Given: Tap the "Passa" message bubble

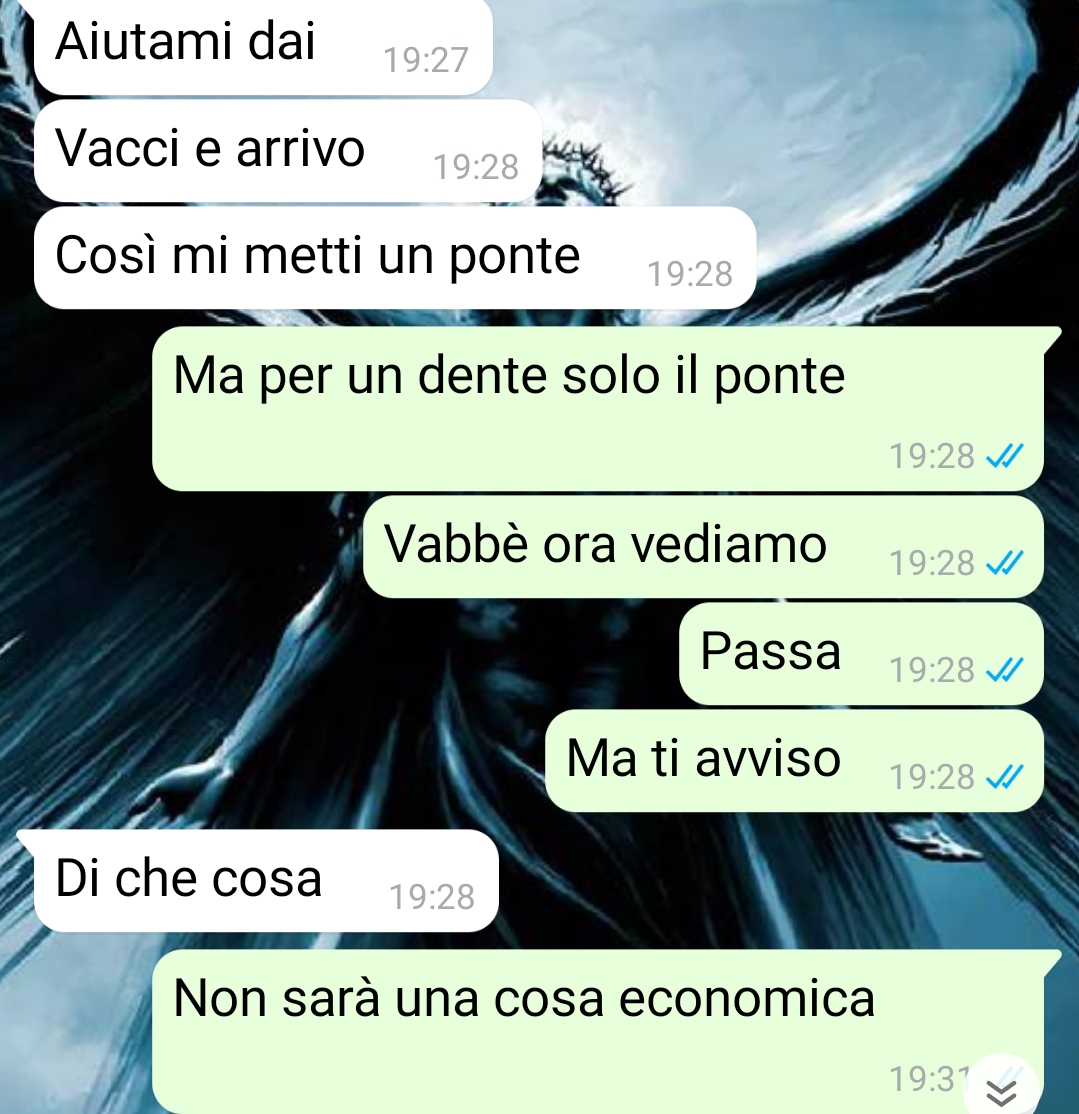Looking at the screenshot, I should click(x=861, y=654).
